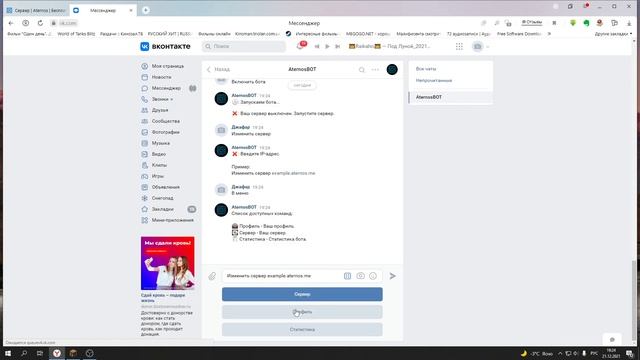Search within the AternosBOT chat

361,70
